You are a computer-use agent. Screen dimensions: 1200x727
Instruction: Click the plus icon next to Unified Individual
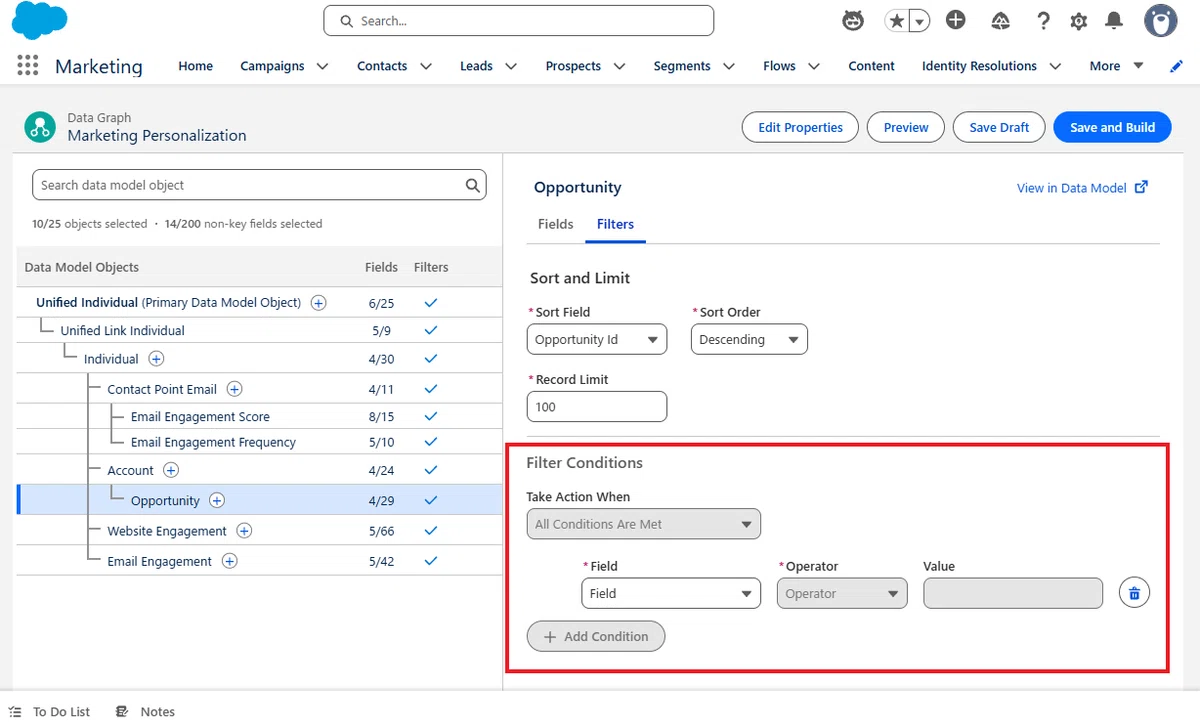[x=318, y=302]
